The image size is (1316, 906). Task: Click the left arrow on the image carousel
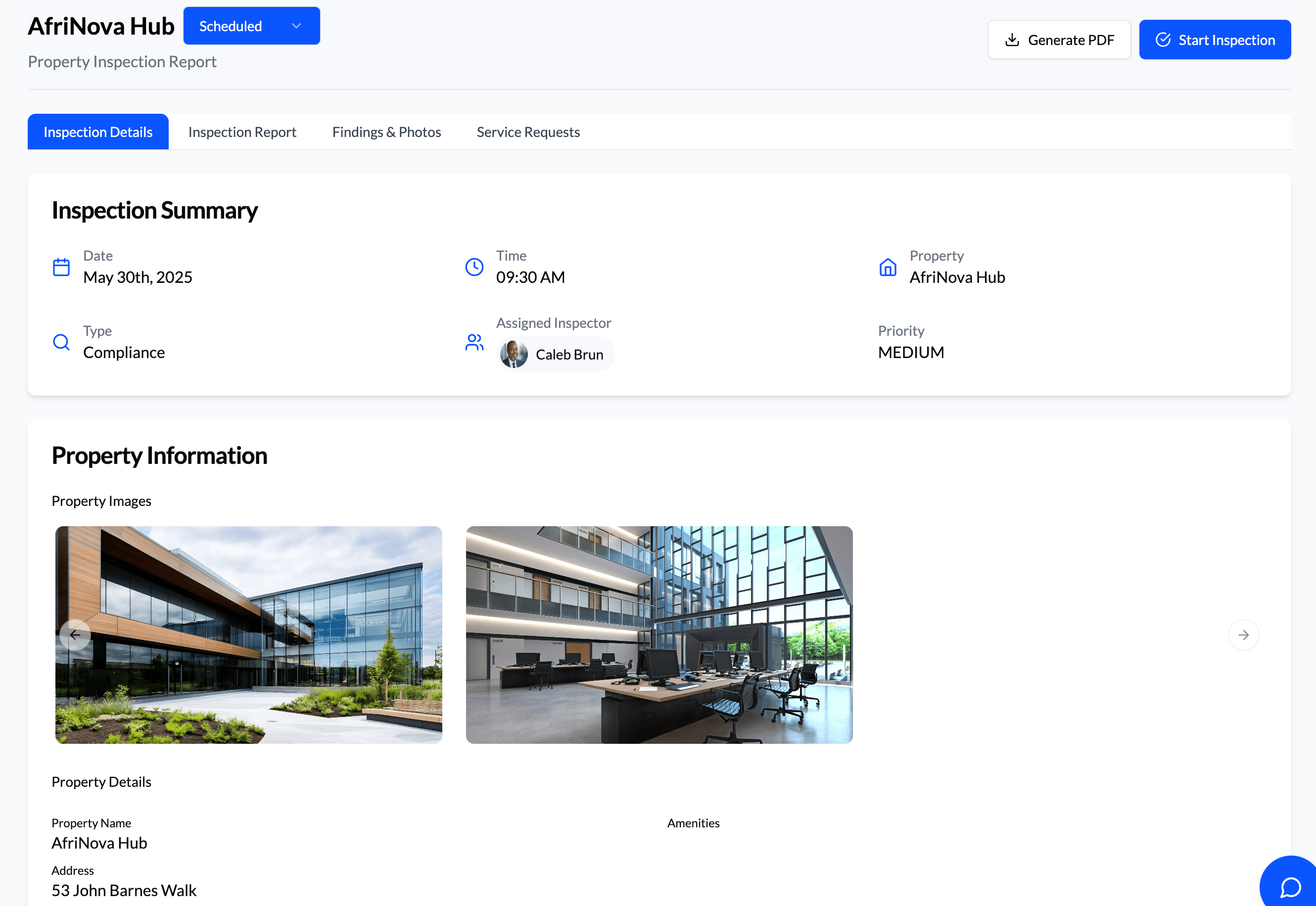tap(76, 634)
